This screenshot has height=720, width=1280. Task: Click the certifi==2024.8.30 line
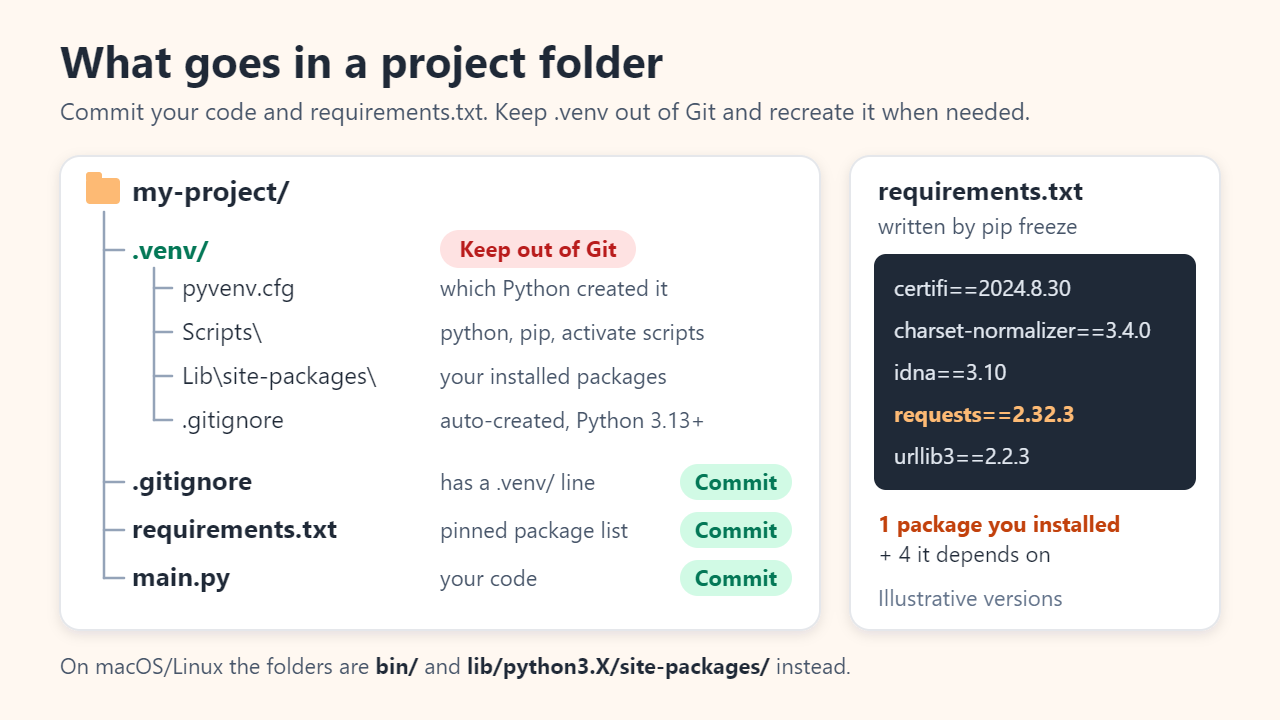pyautogui.click(x=982, y=289)
